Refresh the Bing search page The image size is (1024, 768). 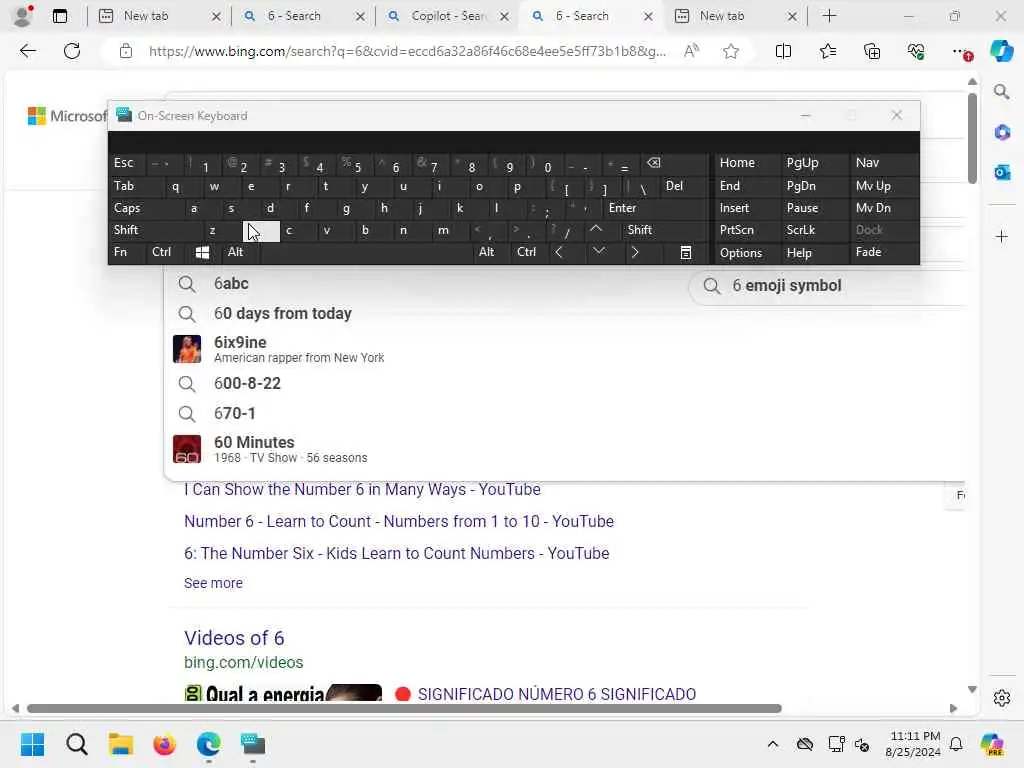pos(72,51)
